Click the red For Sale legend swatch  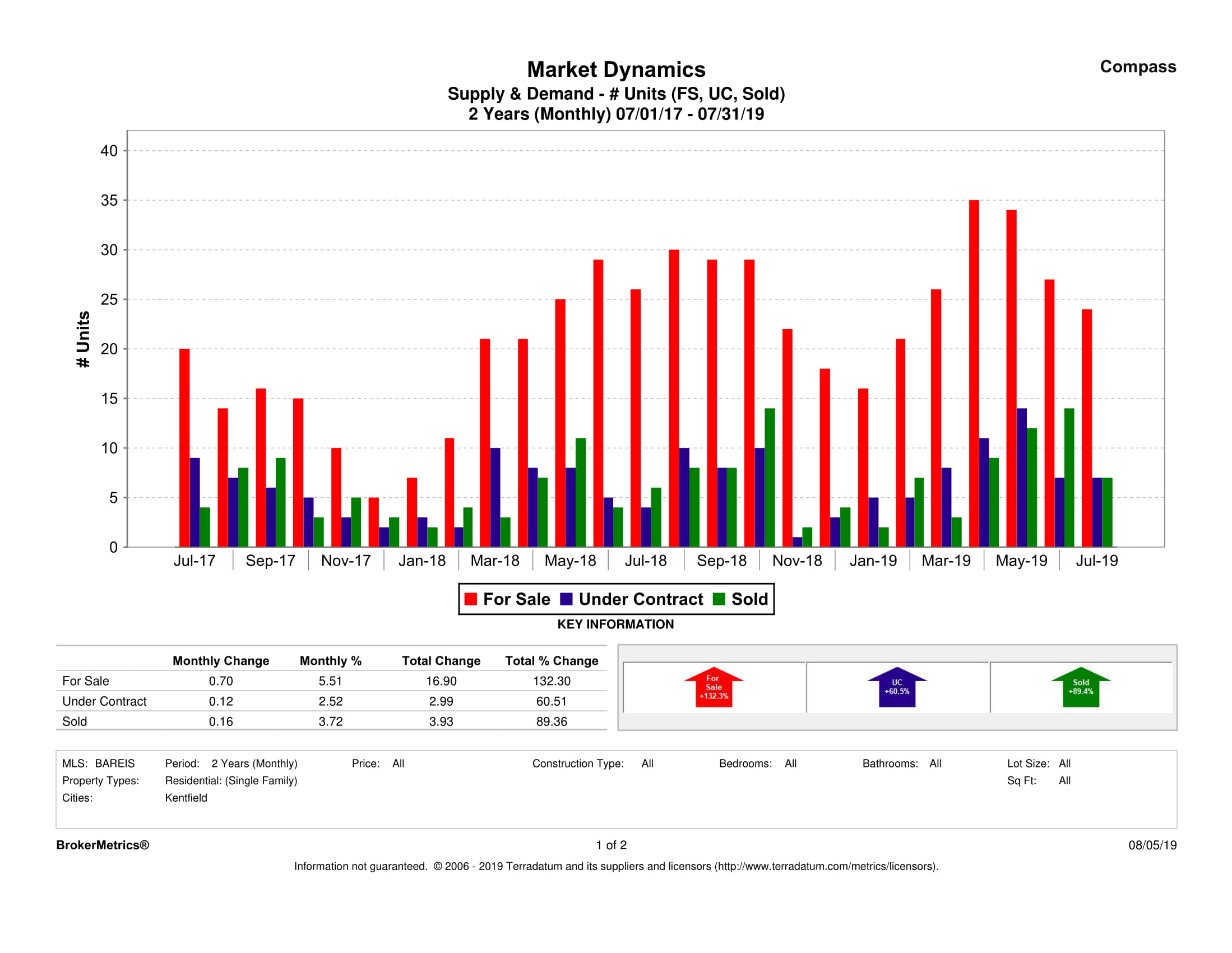pos(470,599)
